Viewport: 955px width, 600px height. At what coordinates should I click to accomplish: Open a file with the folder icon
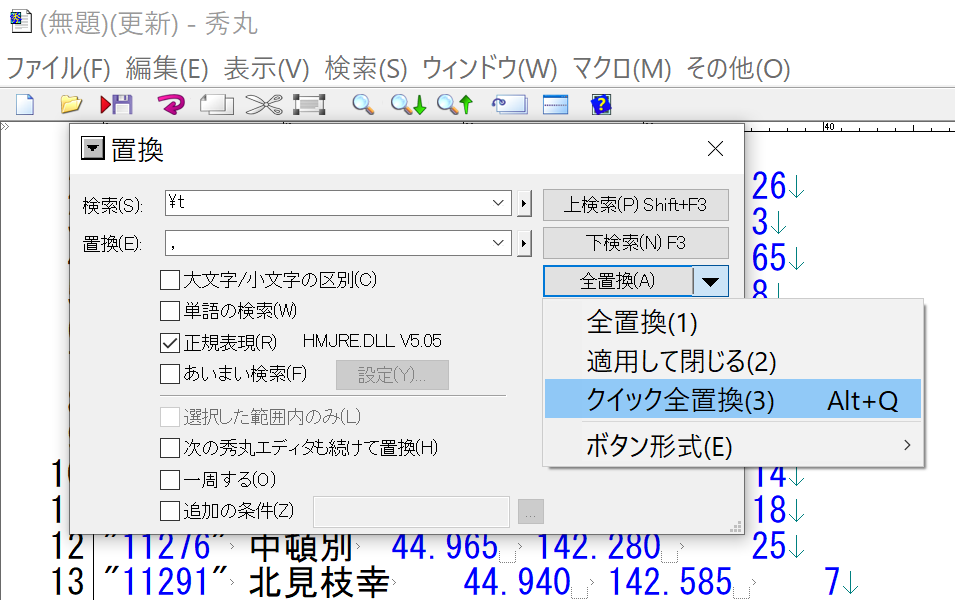coord(71,105)
